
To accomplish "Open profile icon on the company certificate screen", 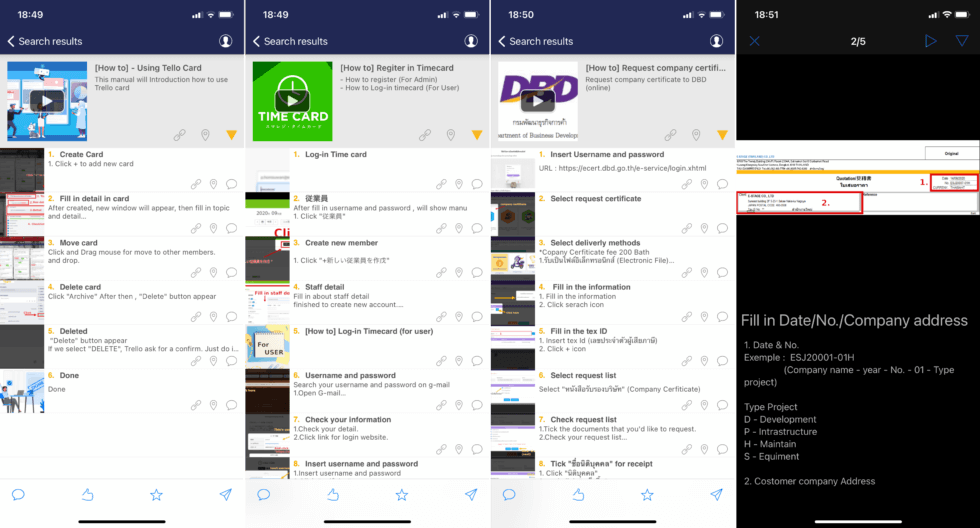I will tap(717, 41).
